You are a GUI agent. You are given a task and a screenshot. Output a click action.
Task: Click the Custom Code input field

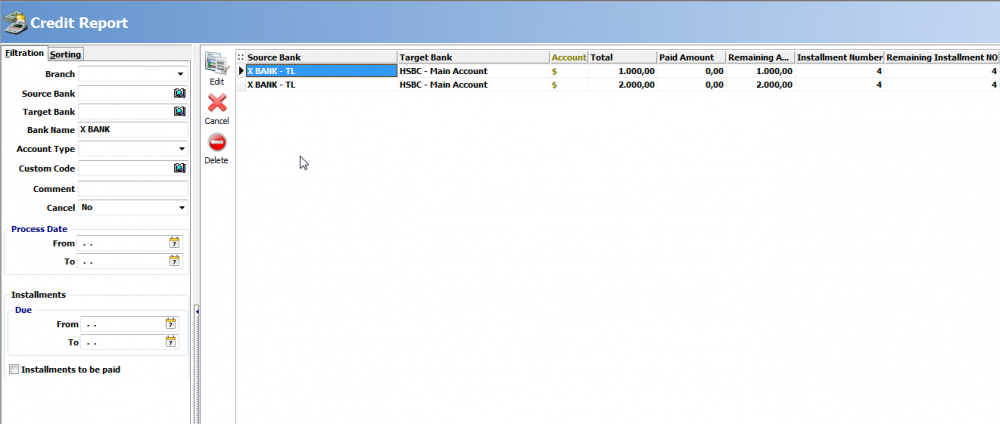pos(126,168)
